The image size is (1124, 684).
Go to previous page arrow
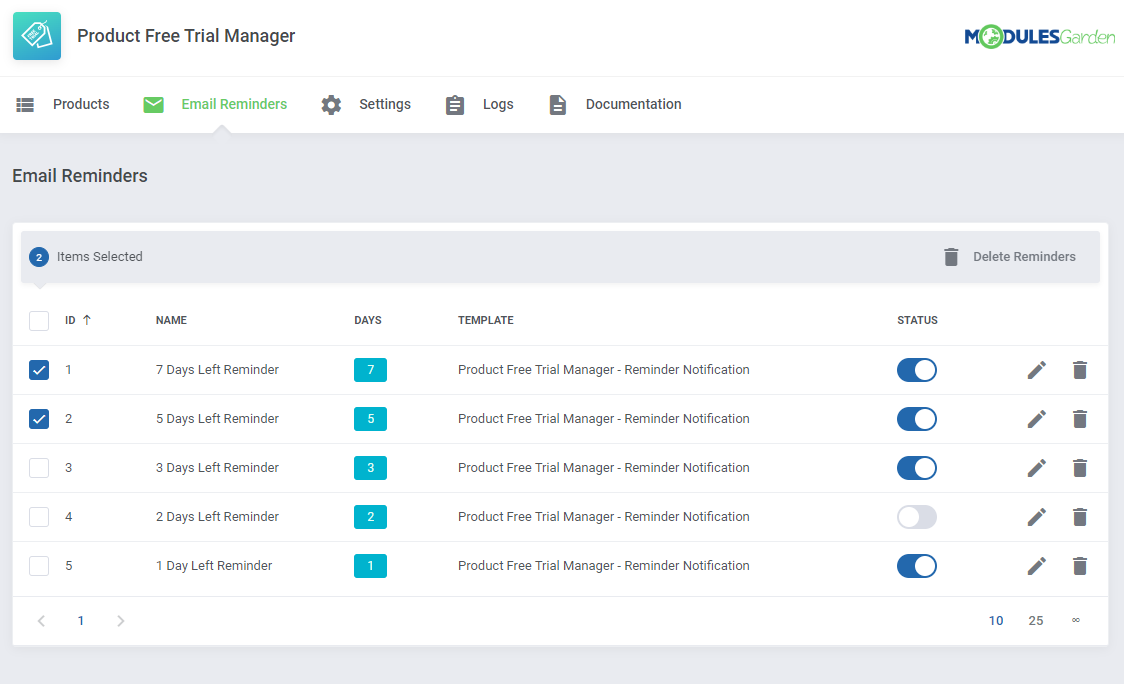pyautogui.click(x=42, y=621)
